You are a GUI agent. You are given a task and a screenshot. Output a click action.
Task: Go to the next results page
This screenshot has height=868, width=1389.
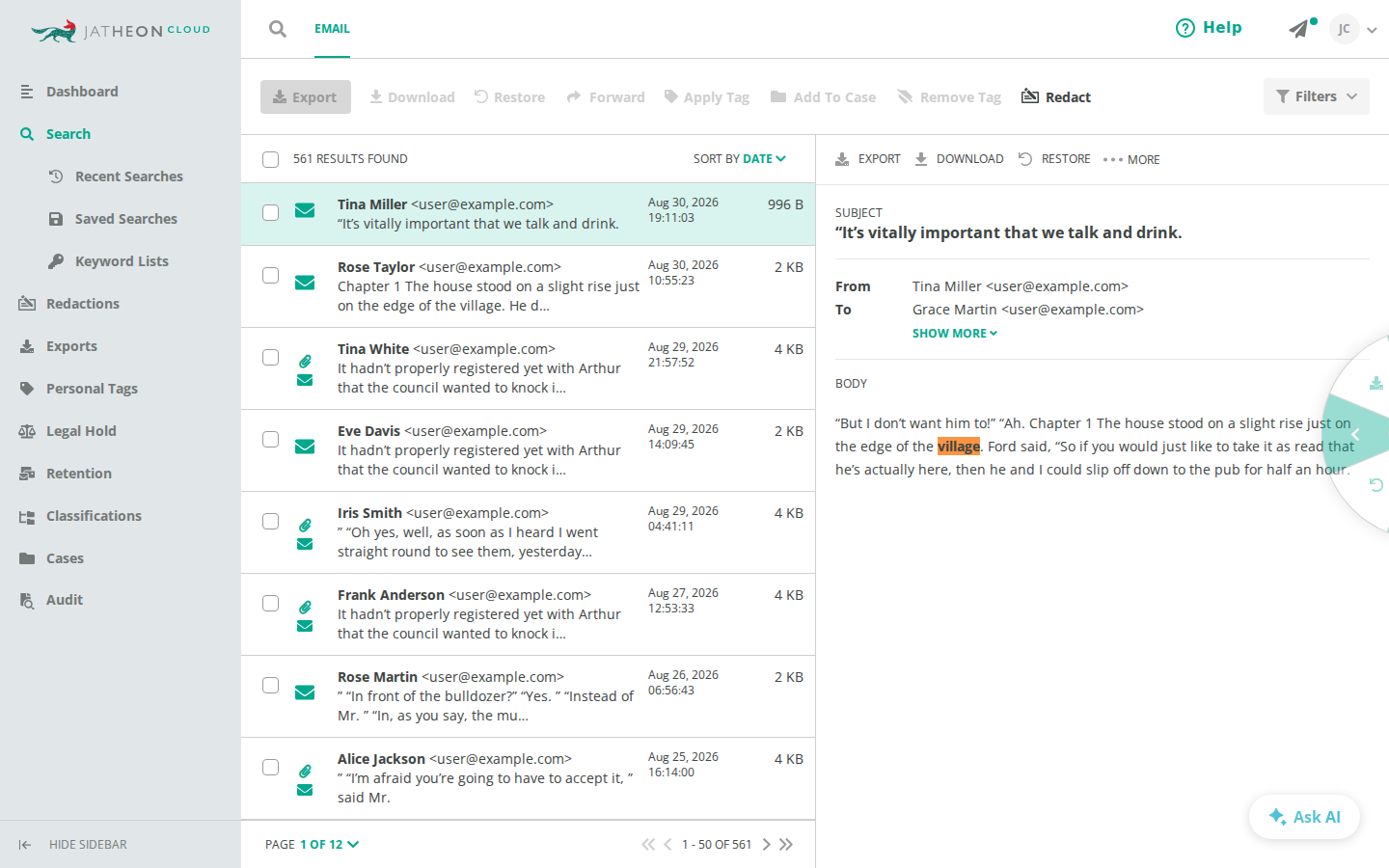pyautogui.click(x=767, y=845)
